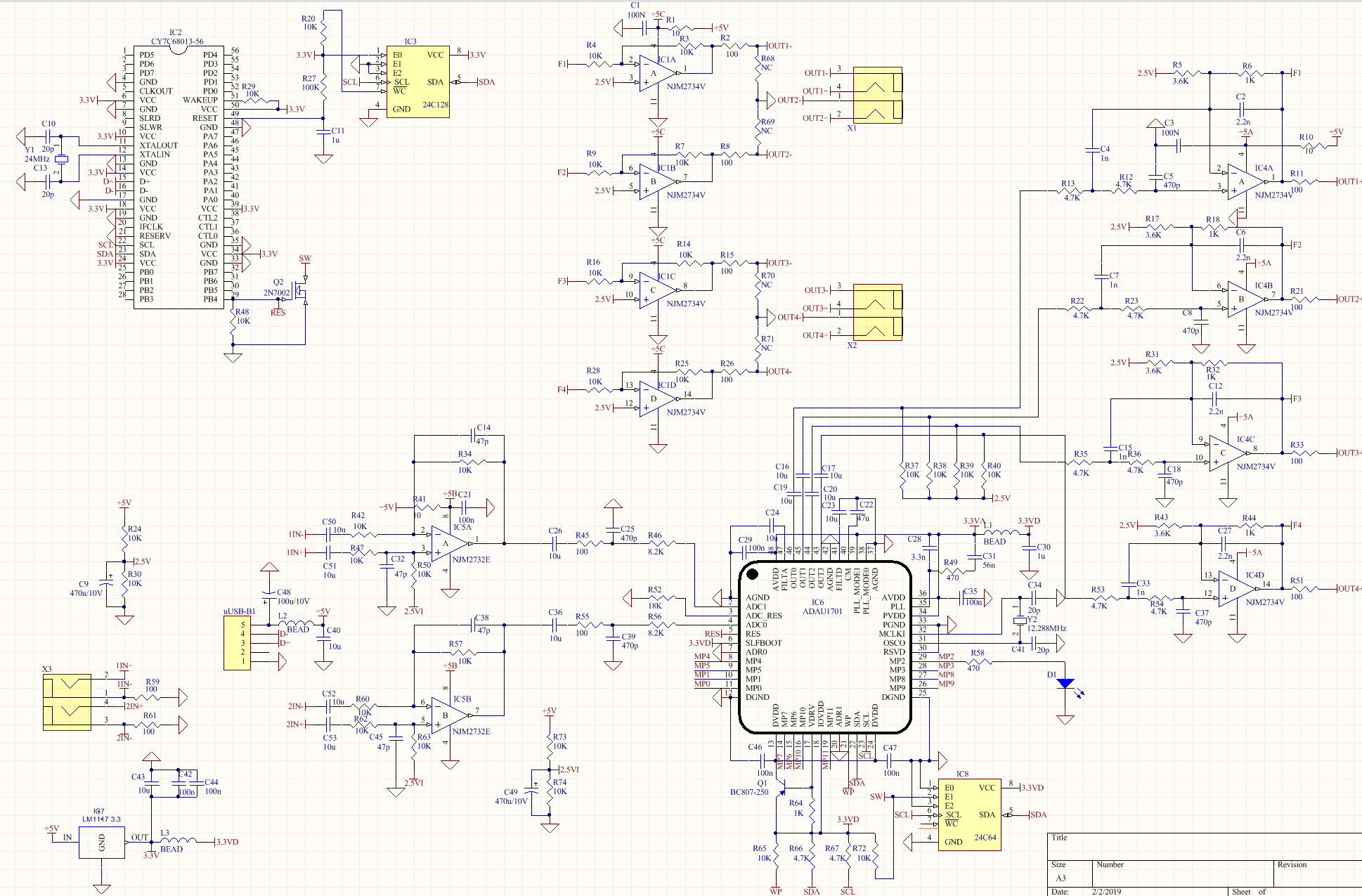Select the R58 470 resistor
1362x896 pixels.
(x=978, y=661)
